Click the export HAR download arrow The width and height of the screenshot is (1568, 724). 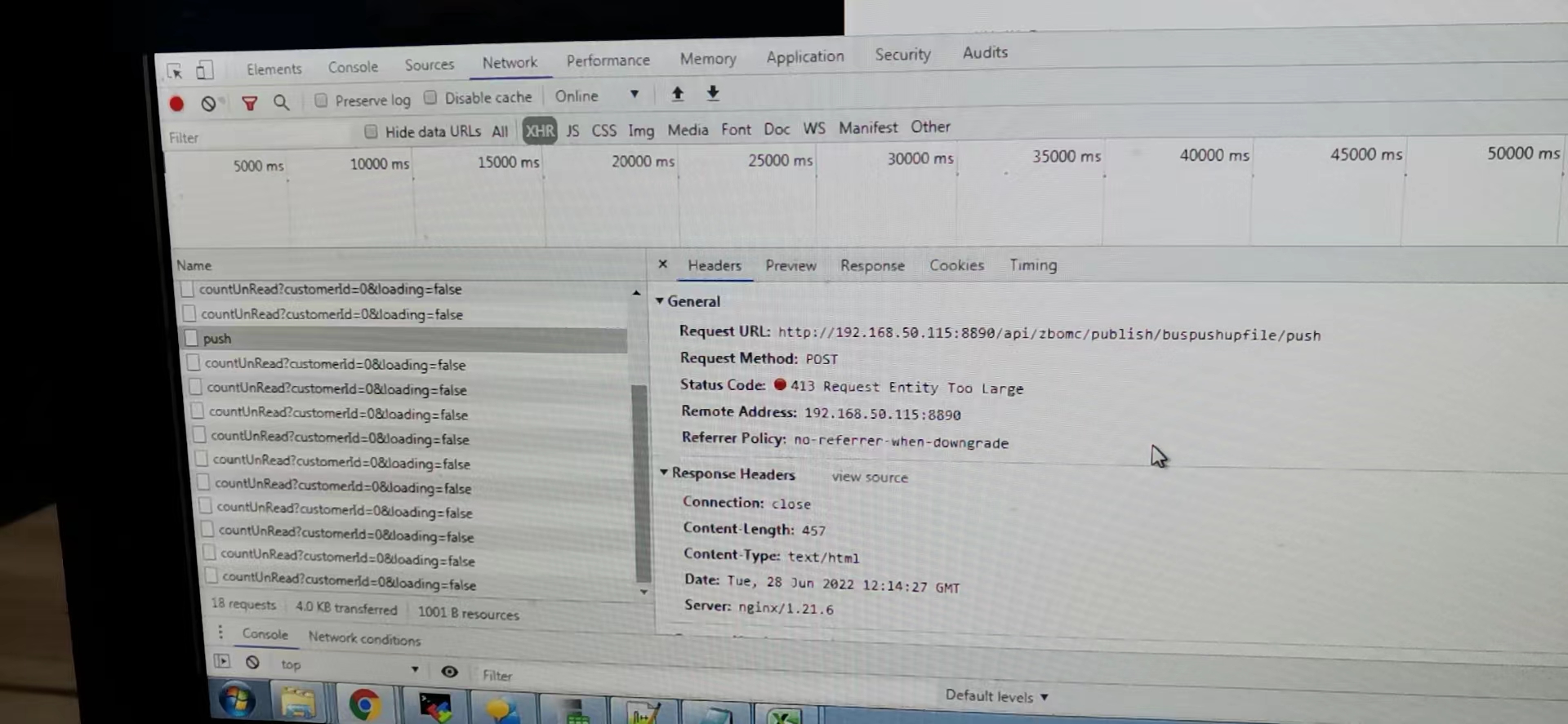(x=713, y=93)
